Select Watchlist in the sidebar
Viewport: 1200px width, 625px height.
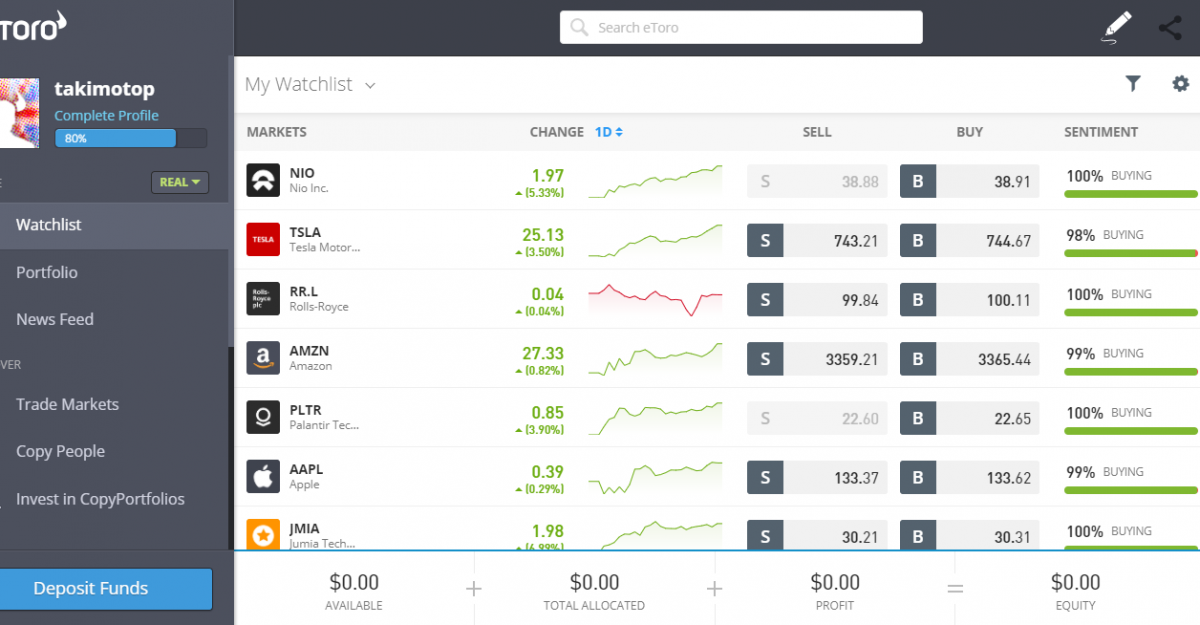coord(115,225)
